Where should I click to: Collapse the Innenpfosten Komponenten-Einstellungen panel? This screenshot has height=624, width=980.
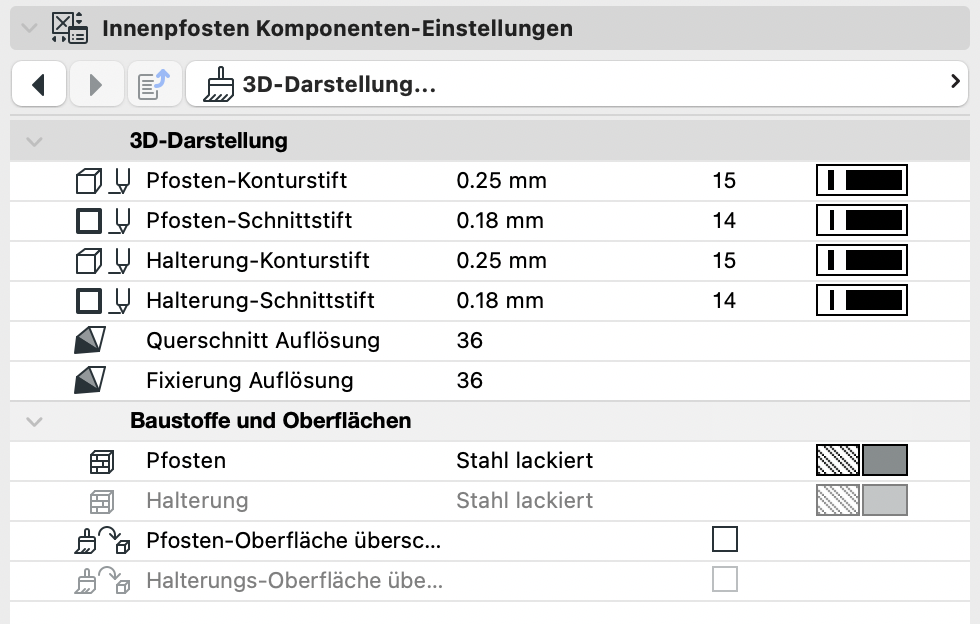click(29, 29)
